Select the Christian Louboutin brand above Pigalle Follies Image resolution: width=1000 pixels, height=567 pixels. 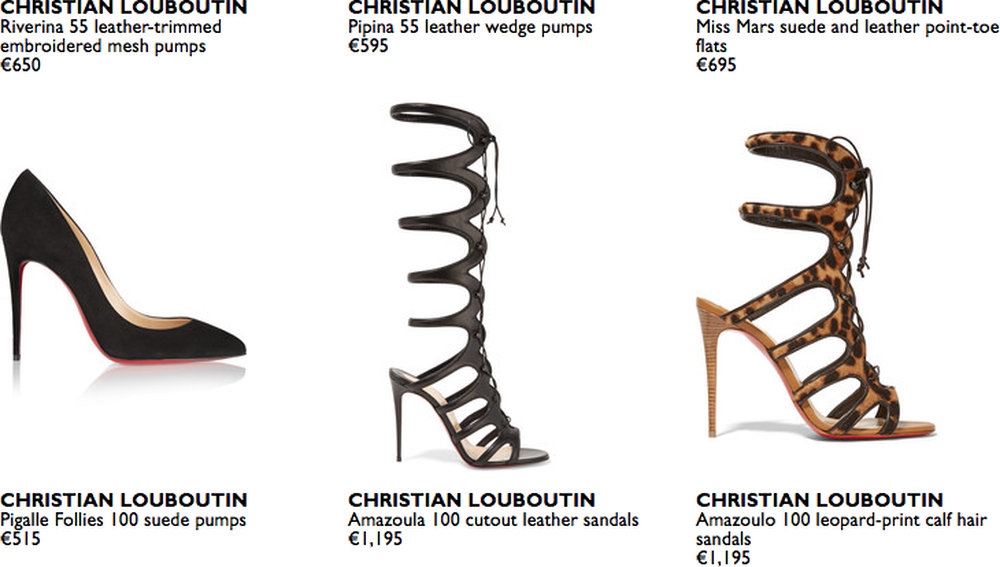point(124,500)
